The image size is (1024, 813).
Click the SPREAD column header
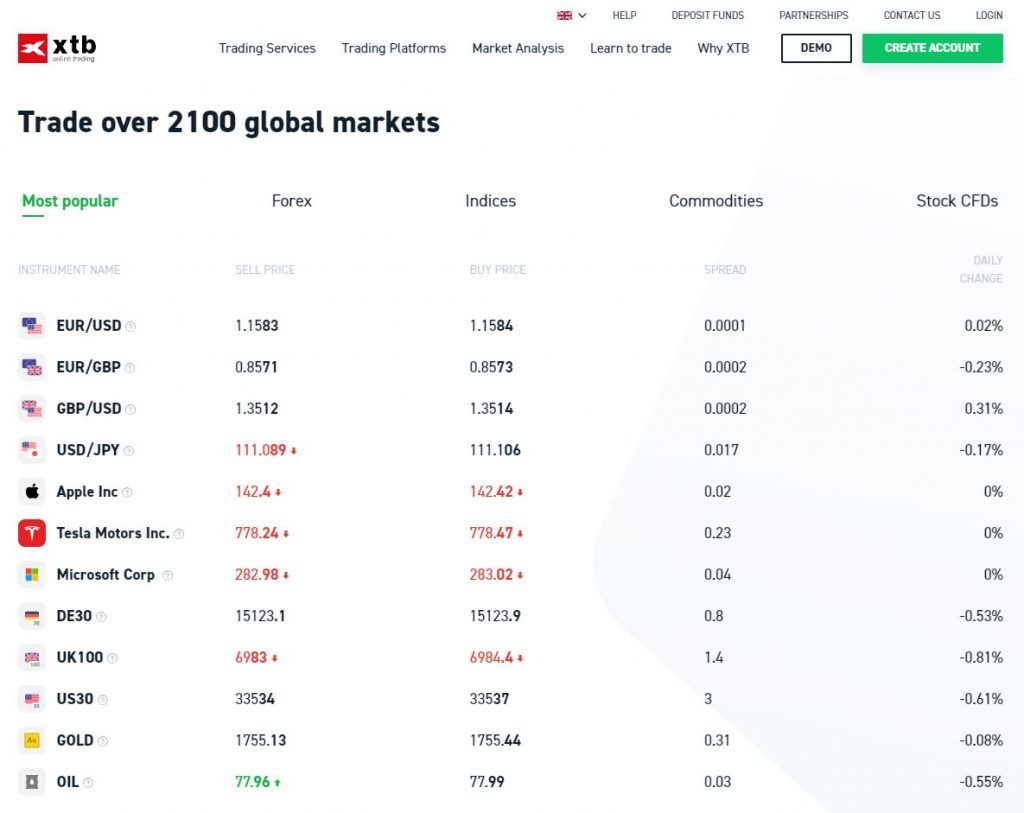click(725, 270)
